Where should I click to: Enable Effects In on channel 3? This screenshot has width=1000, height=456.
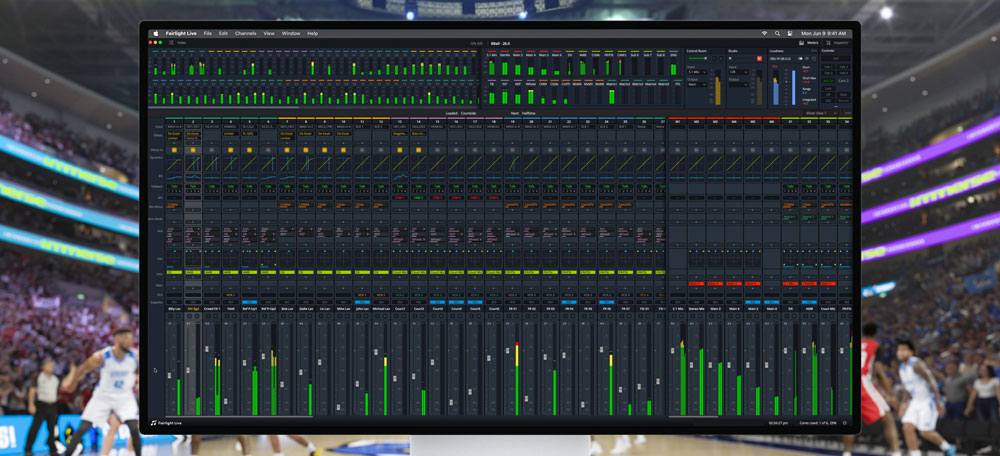tap(211, 150)
